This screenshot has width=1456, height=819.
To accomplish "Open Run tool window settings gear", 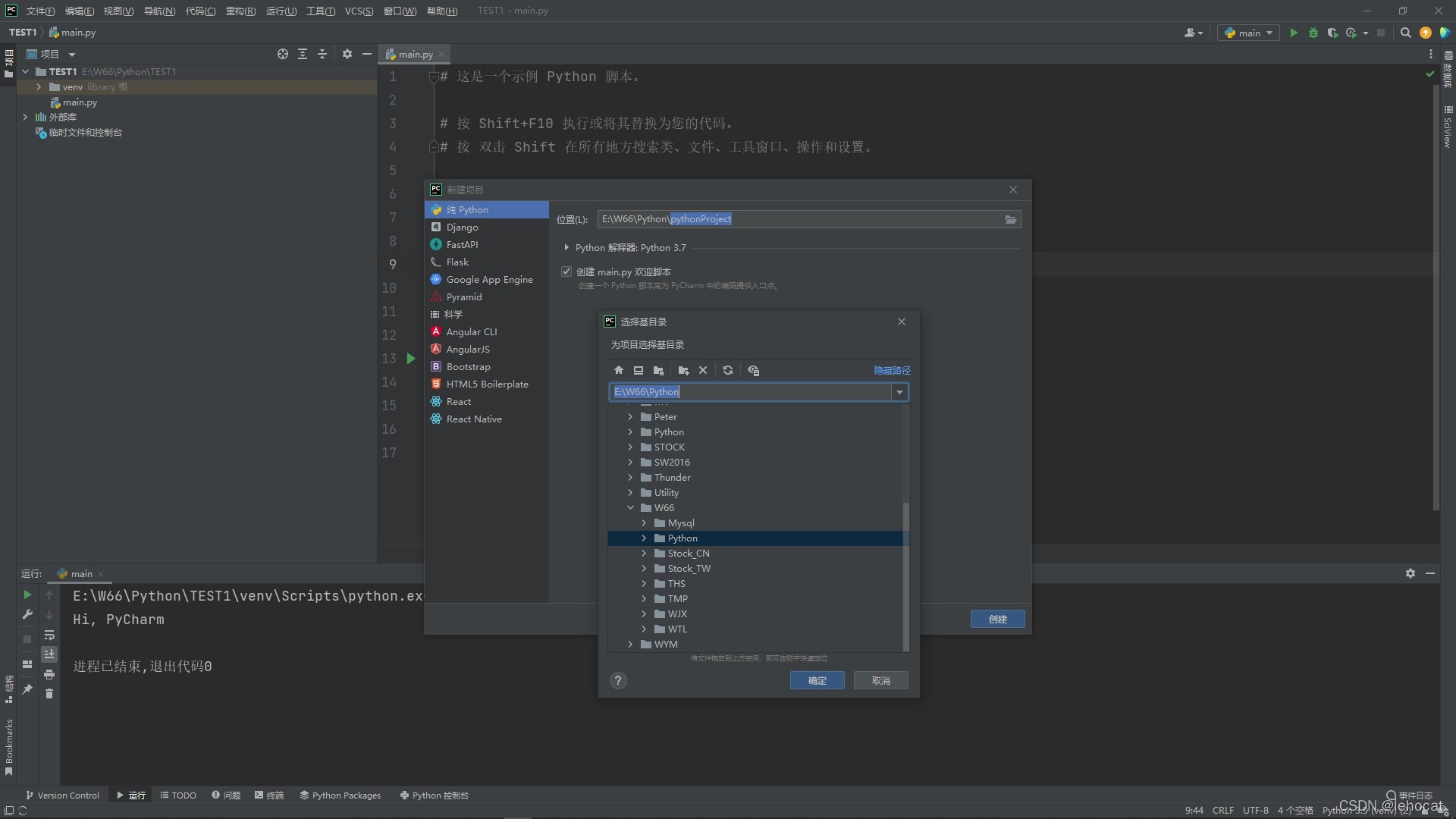I will (x=1410, y=573).
